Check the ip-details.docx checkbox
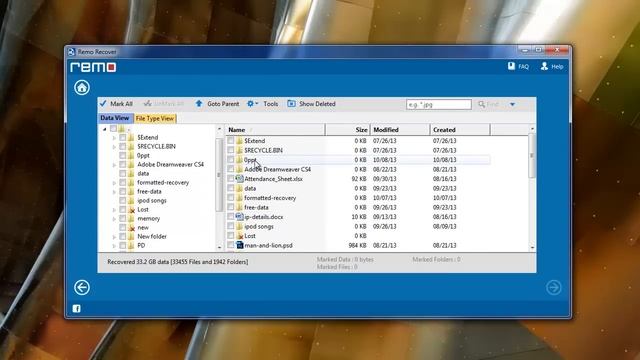The width and height of the screenshot is (640, 360). [x=231, y=217]
